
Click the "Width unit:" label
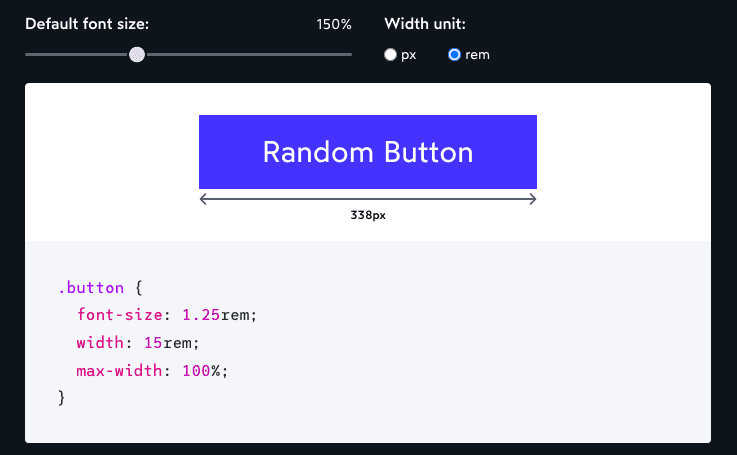pos(425,23)
